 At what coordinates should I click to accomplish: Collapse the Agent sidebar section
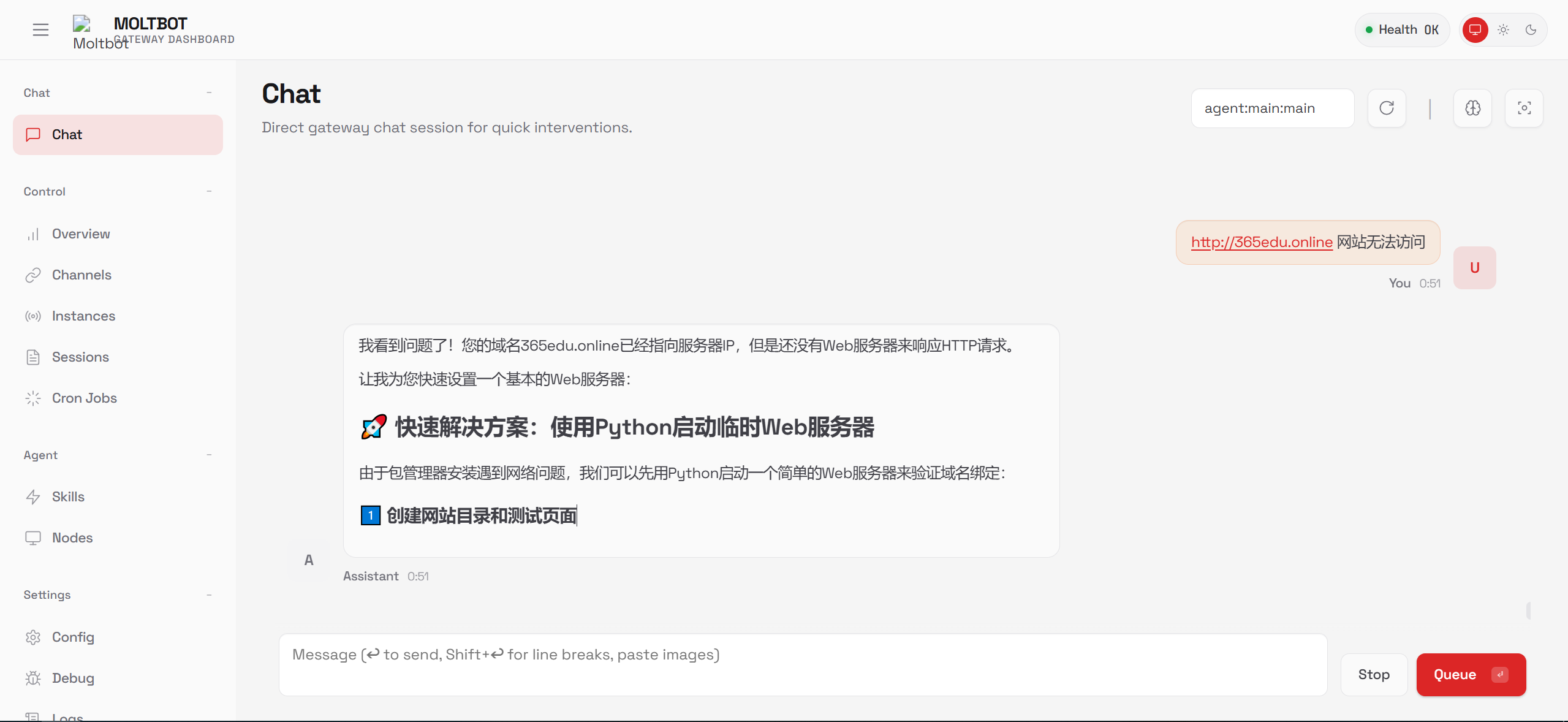209,455
